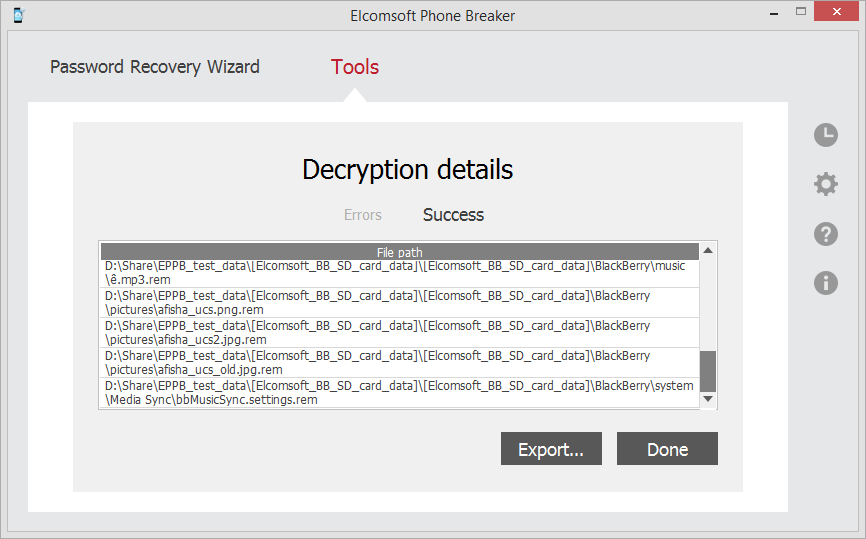Select the ê.mp3.rem file row

pos(399,273)
